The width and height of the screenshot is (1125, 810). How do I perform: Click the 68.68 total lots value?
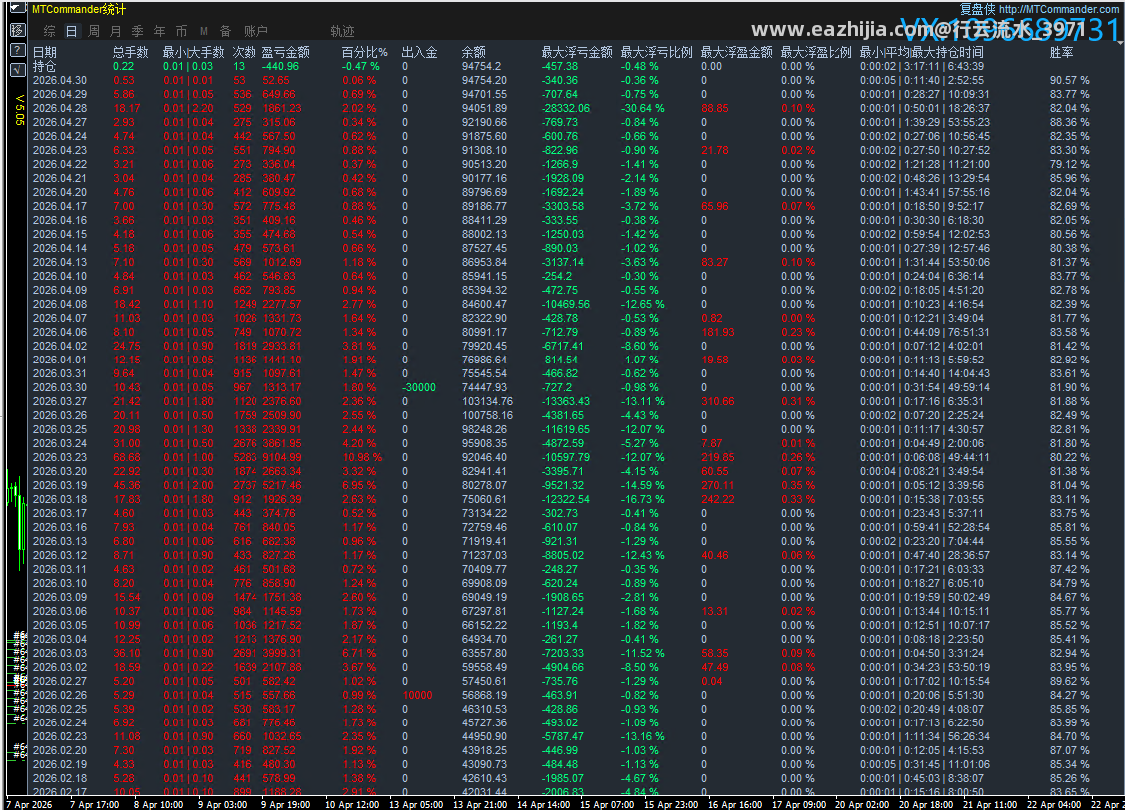pyautogui.click(x=127, y=457)
